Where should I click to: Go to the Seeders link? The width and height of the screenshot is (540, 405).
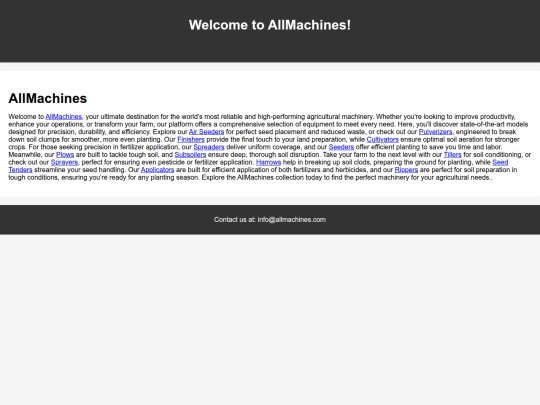(x=341, y=147)
